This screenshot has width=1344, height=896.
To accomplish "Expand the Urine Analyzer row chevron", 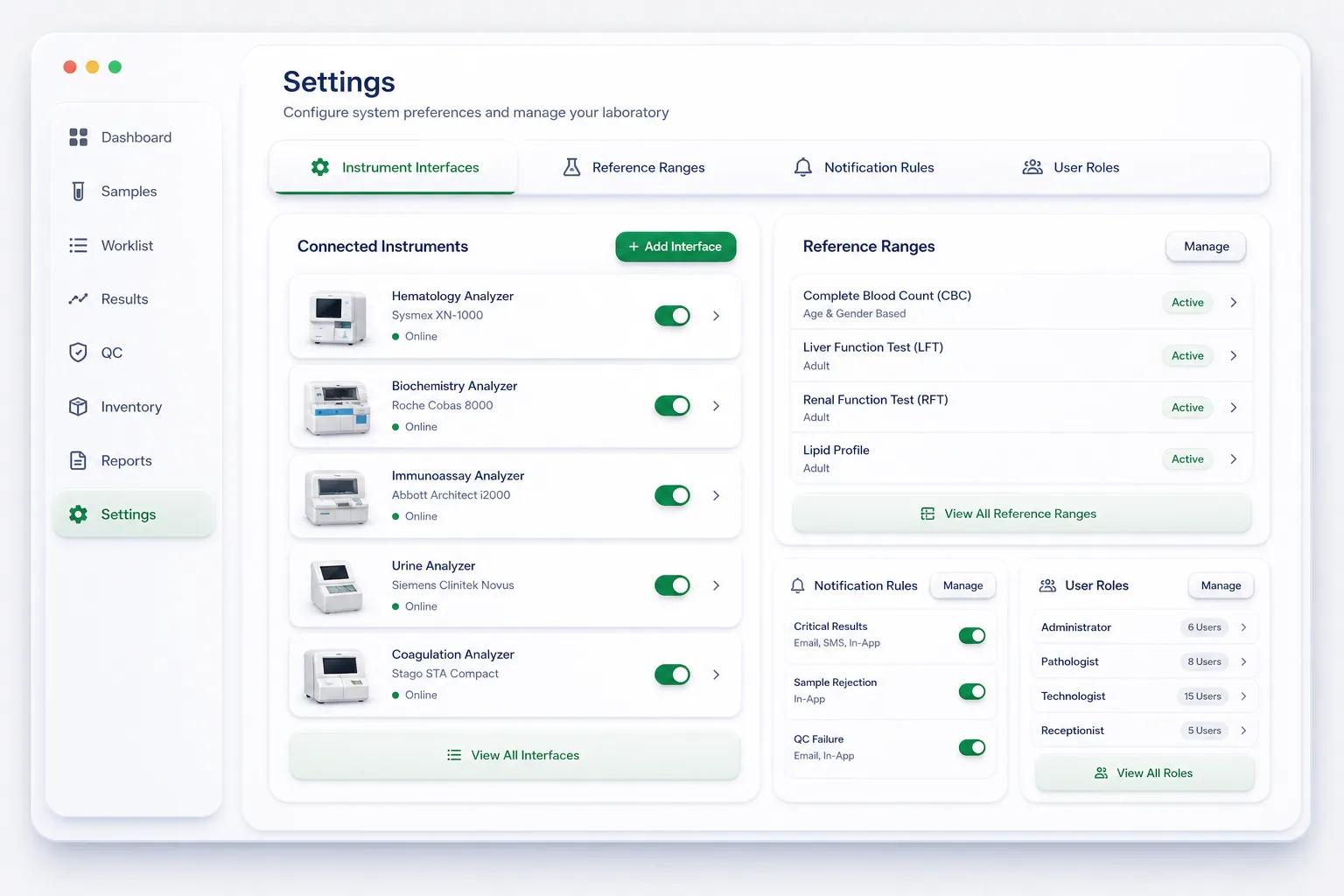I will click(716, 585).
